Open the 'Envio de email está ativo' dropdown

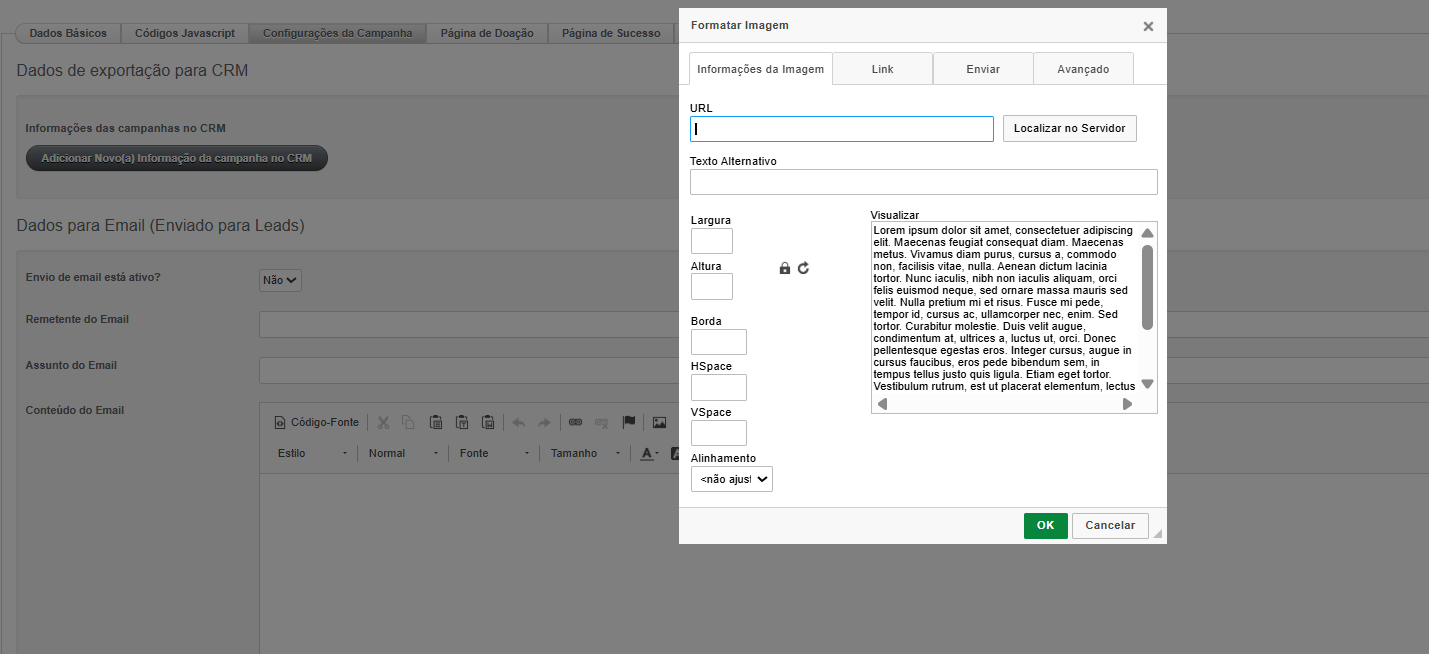[280, 281]
